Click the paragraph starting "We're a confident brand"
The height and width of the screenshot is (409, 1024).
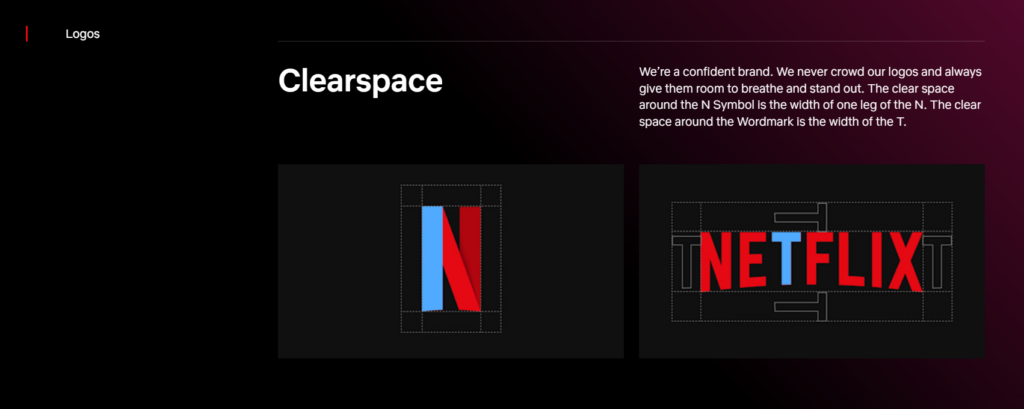810,97
